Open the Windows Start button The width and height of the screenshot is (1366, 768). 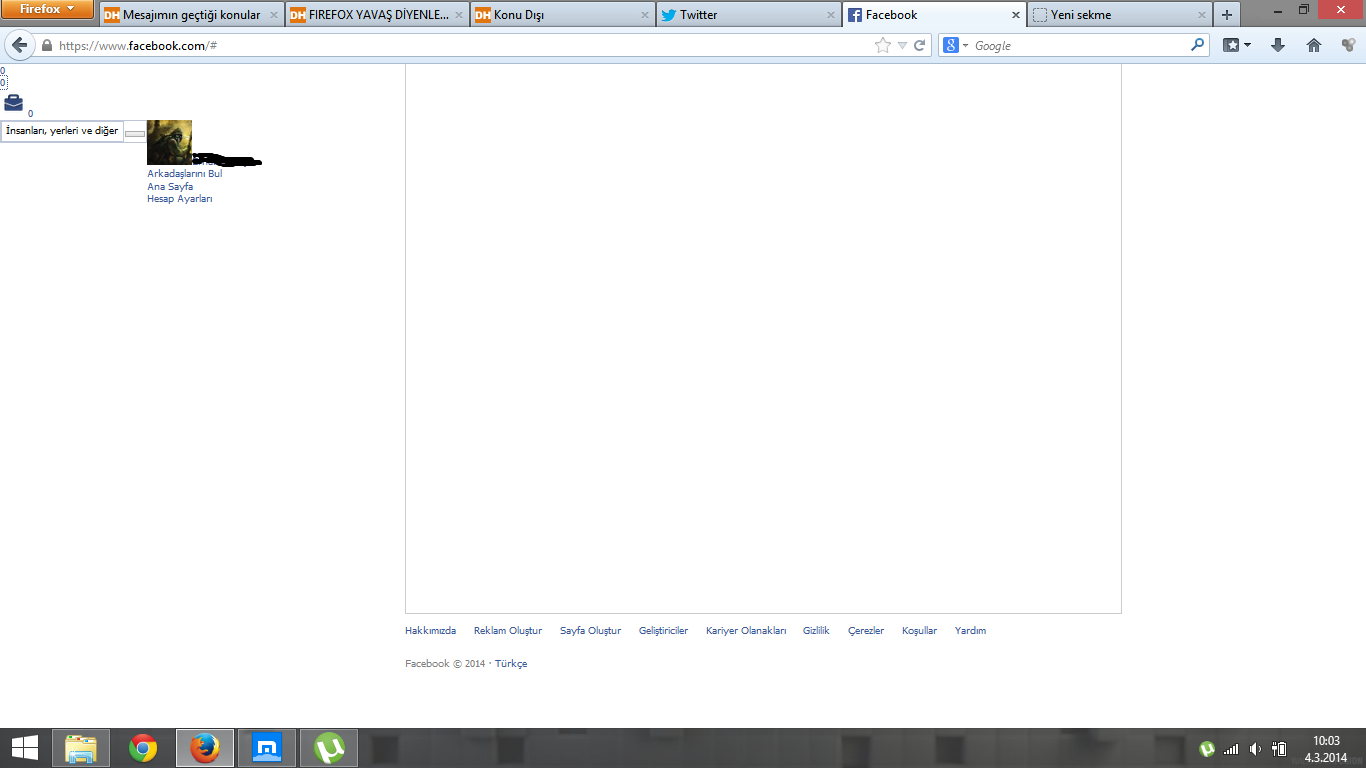click(25, 748)
